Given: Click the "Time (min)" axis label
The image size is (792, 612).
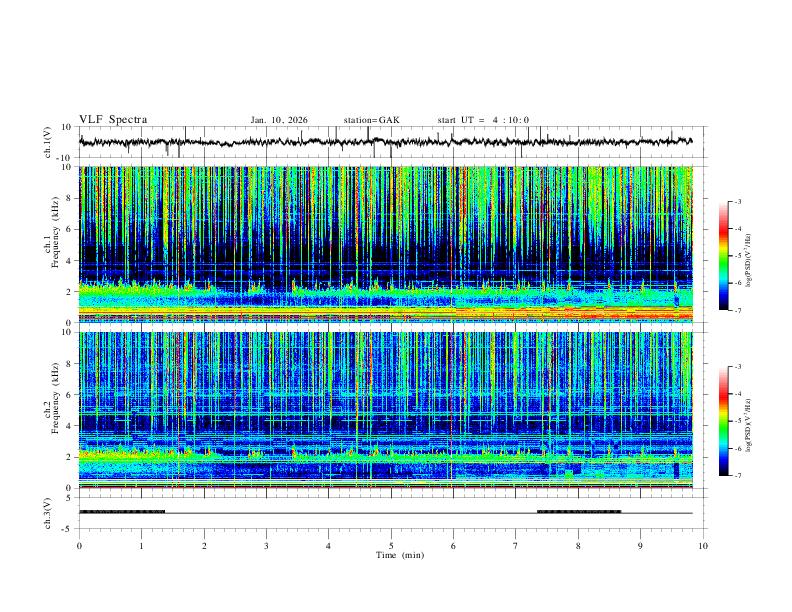Looking at the screenshot, I should (x=400, y=555).
